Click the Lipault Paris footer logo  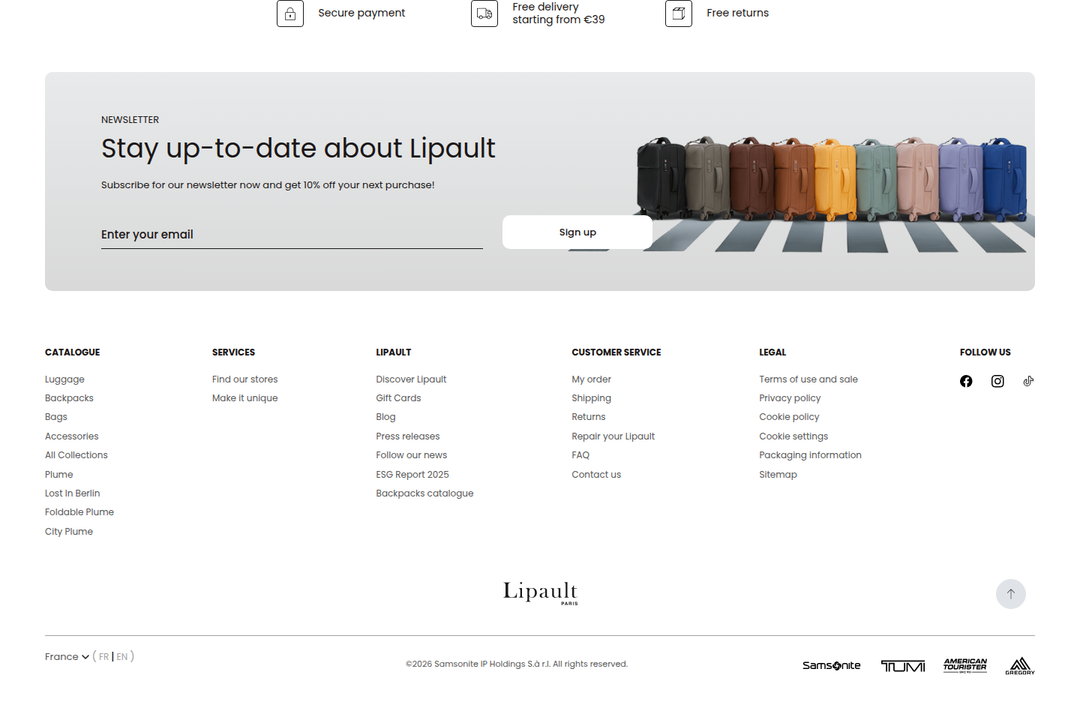(540, 592)
